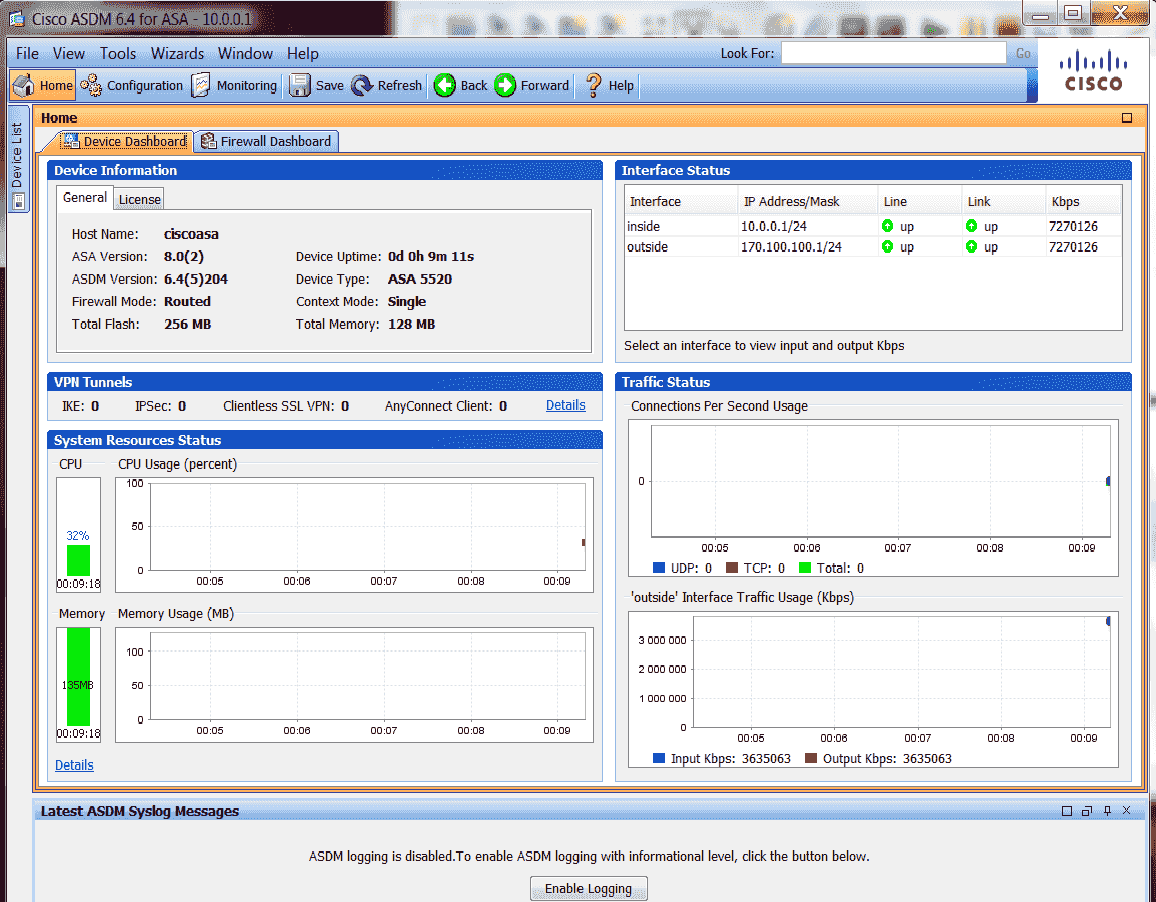Maximize the Latest ASDM Syslog Messages panel
This screenshot has height=902, width=1156.
tap(1067, 811)
